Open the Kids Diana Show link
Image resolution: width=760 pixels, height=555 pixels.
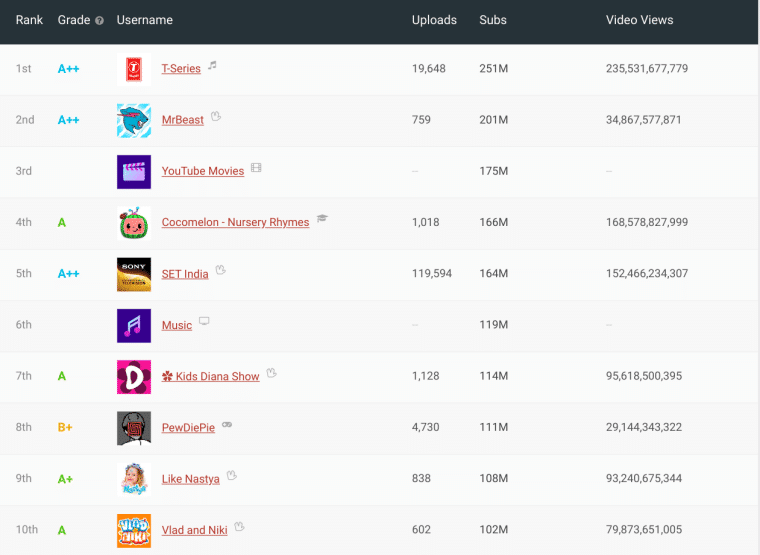pos(210,377)
